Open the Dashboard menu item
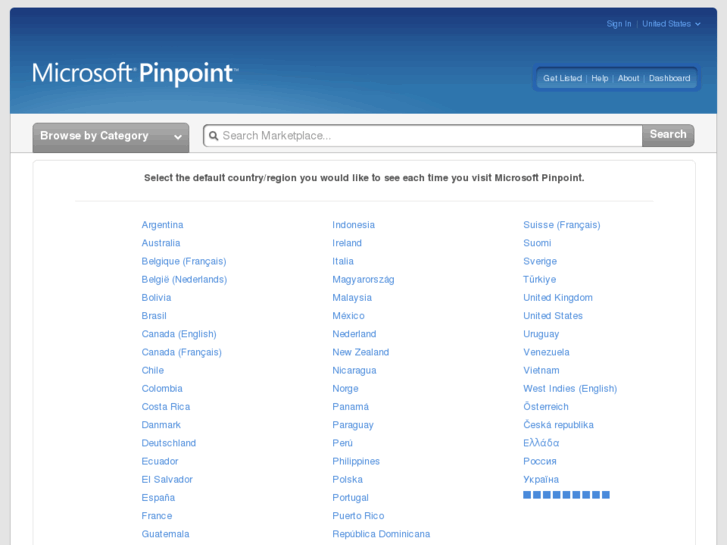 coord(670,78)
